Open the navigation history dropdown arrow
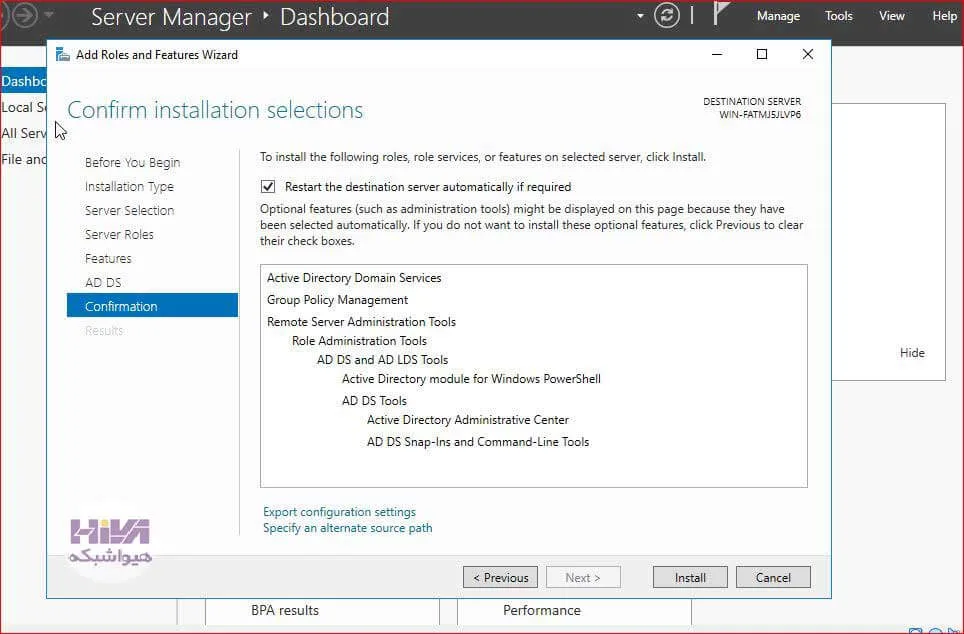This screenshot has height=634, width=964. 49,15
